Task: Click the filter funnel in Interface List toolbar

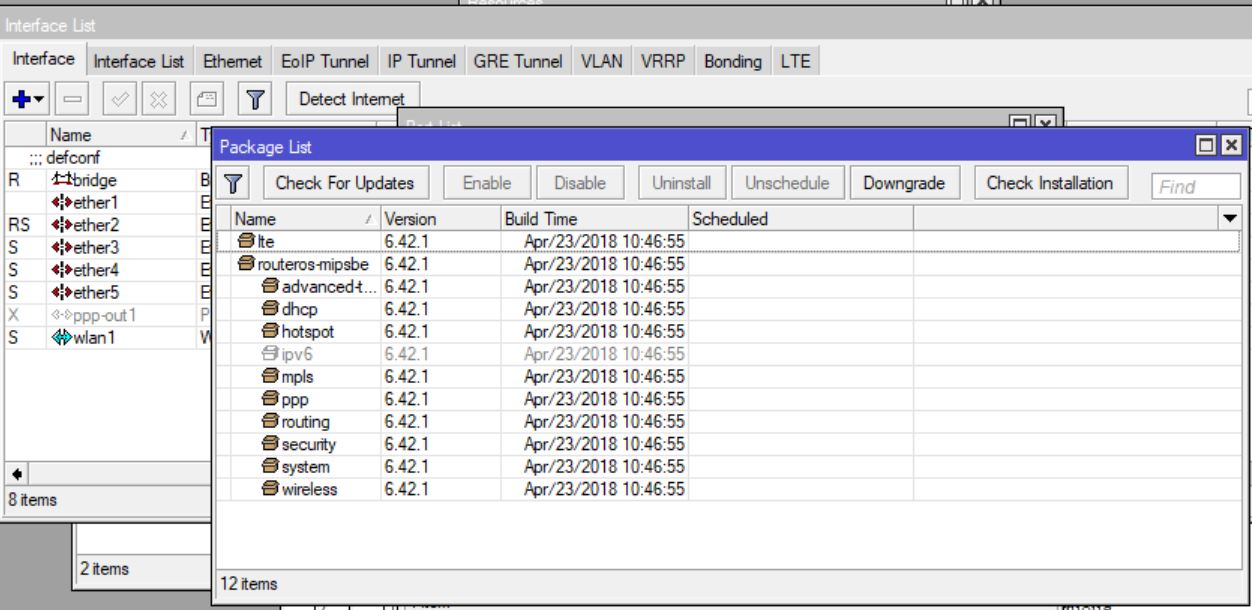Action: 256,99
